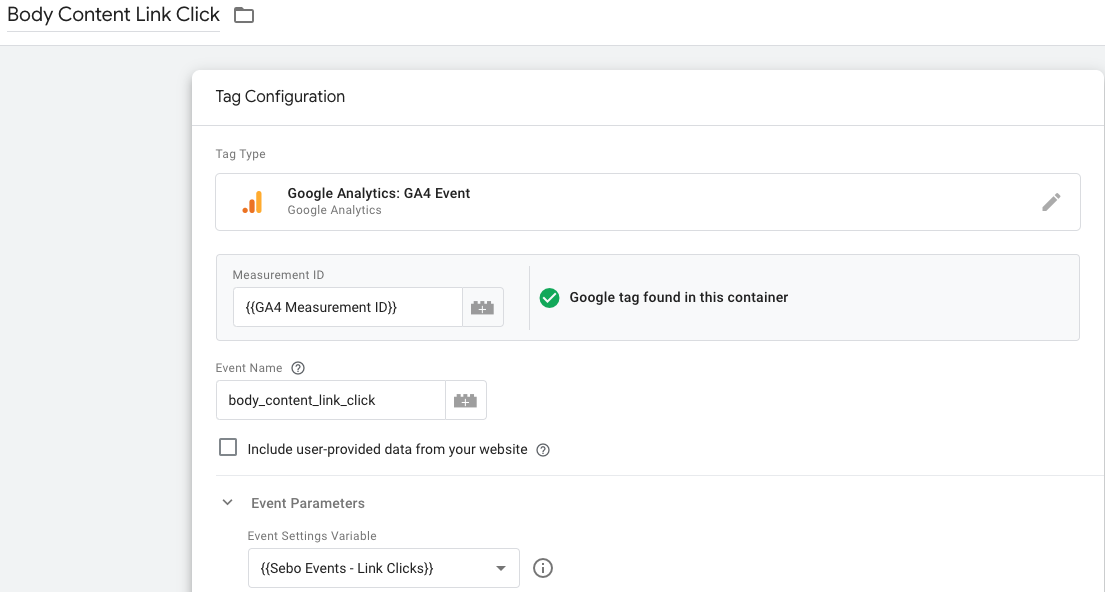Click the Event Parameters section label
Image resolution: width=1105 pixels, height=592 pixels.
(x=308, y=503)
